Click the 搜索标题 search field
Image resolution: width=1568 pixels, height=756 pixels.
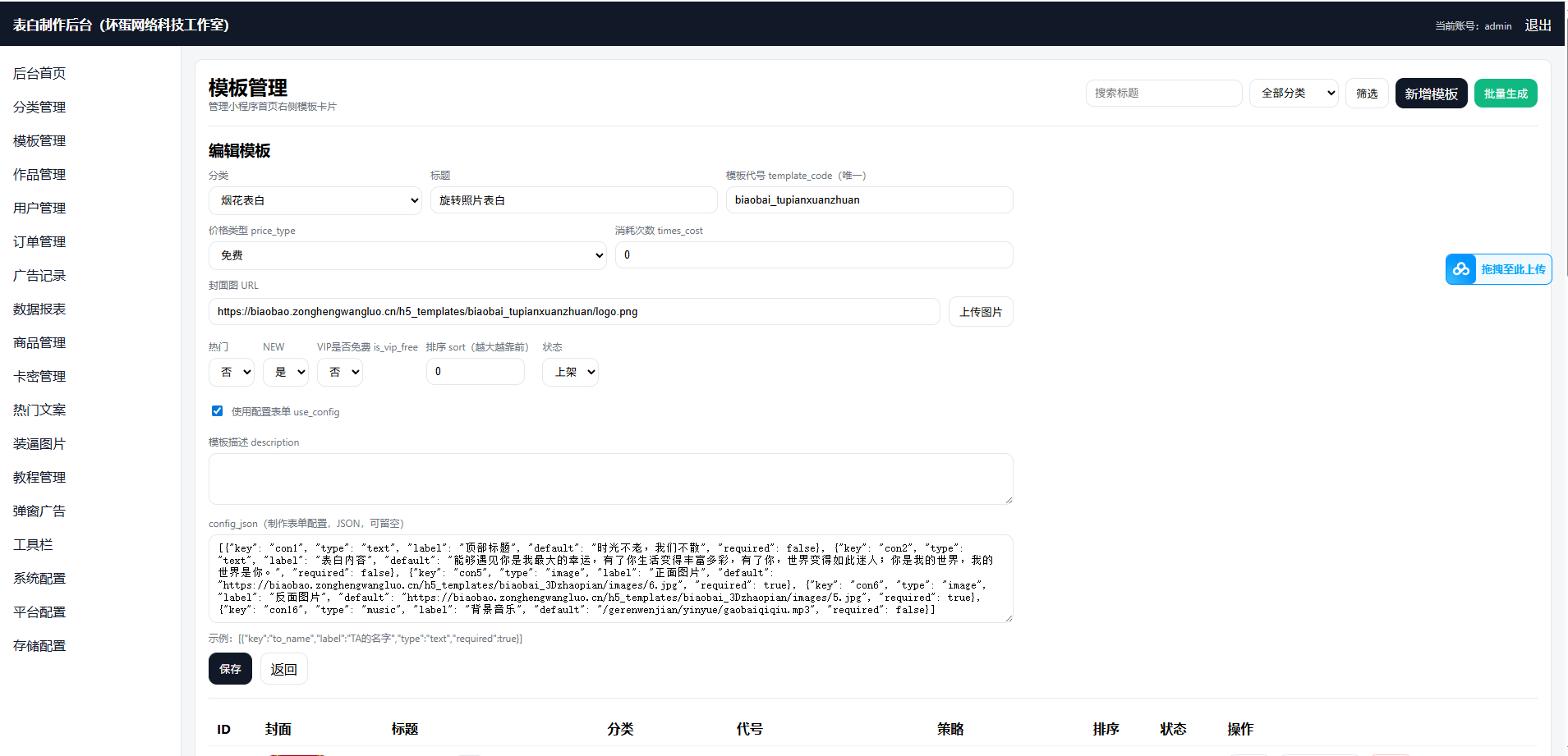(x=1163, y=94)
